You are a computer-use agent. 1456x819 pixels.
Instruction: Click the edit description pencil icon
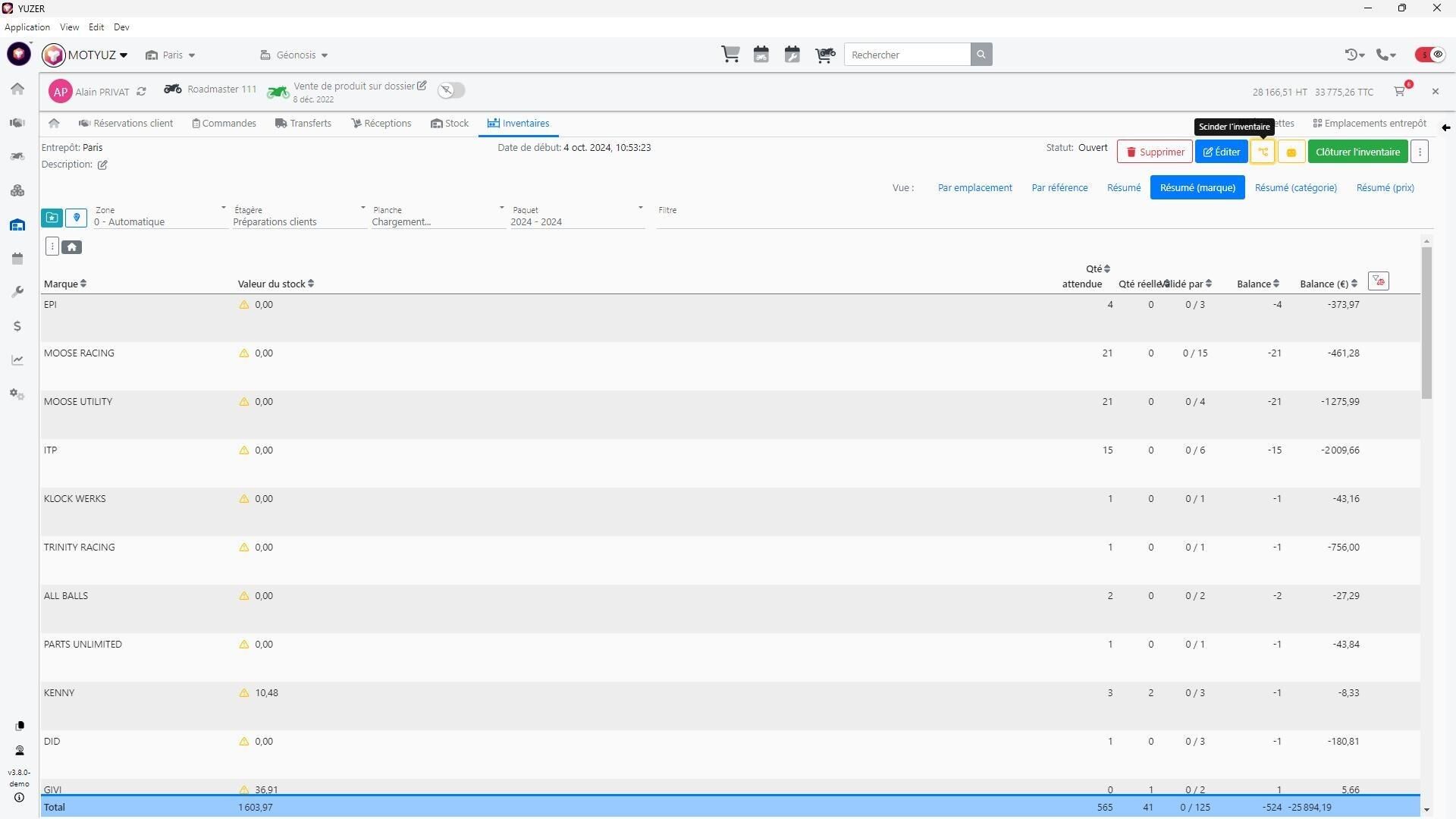click(x=102, y=165)
